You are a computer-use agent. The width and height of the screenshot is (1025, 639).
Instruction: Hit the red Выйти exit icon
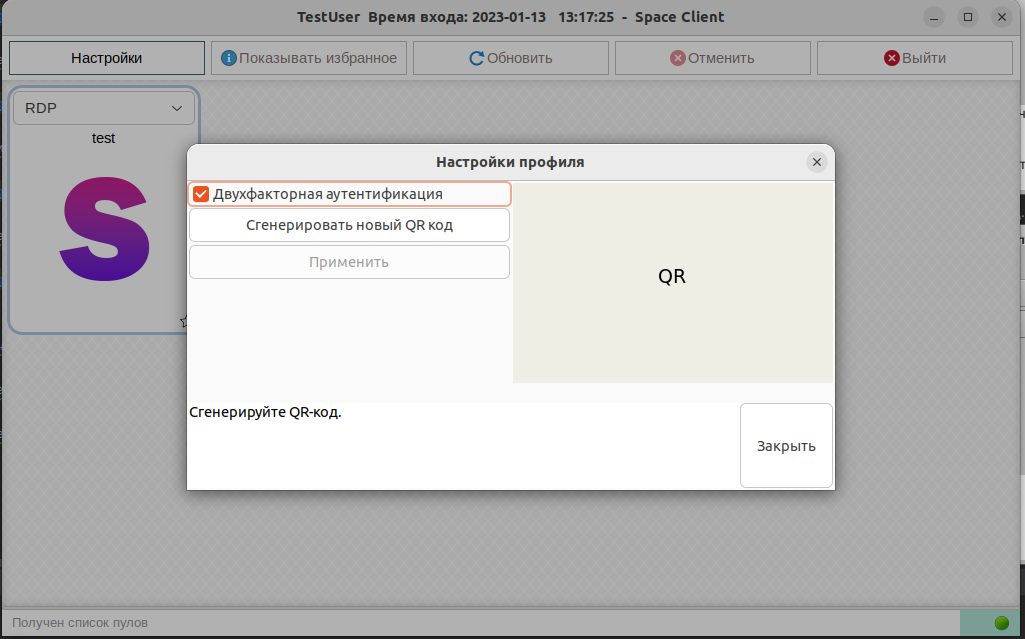[x=891, y=58]
